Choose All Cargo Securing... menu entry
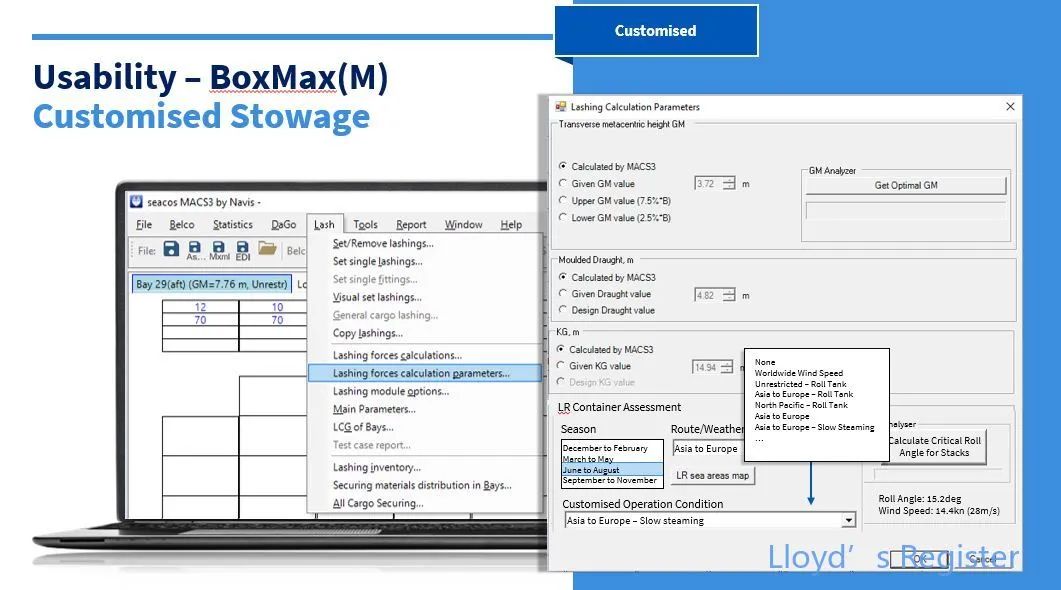This screenshot has width=1061, height=590. pyautogui.click(x=425, y=503)
